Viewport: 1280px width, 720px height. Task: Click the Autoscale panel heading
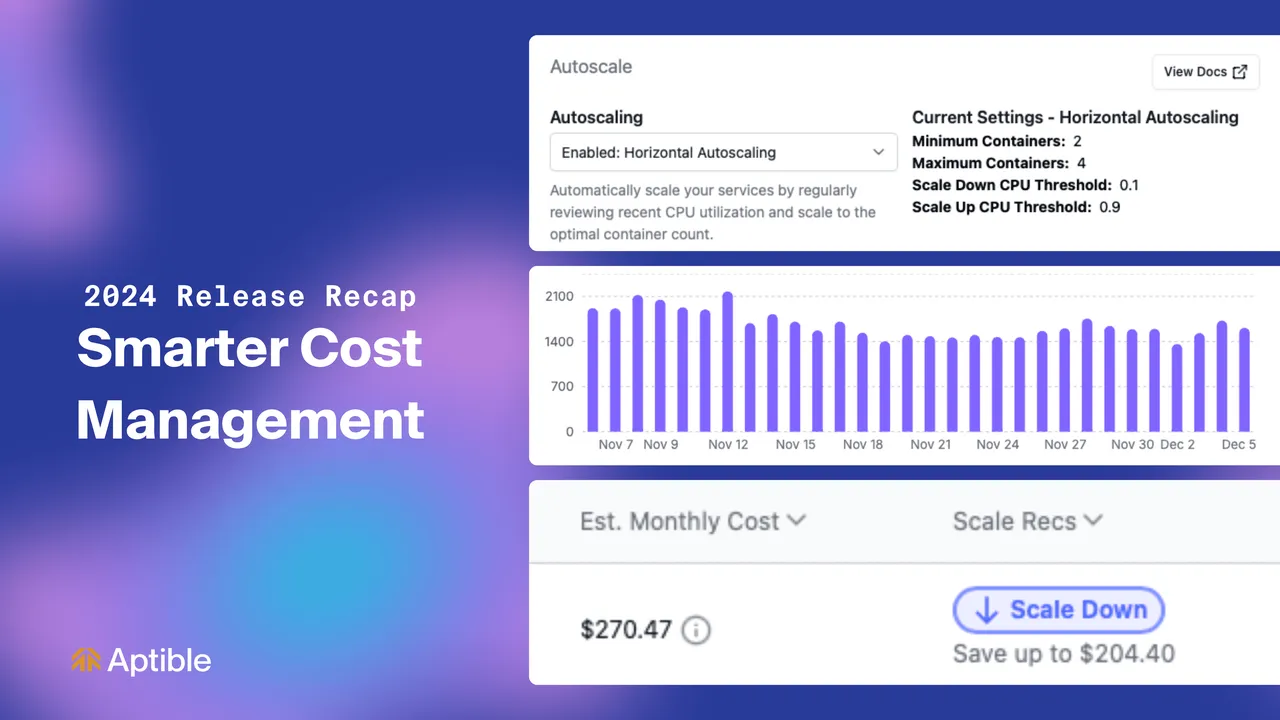(x=591, y=67)
